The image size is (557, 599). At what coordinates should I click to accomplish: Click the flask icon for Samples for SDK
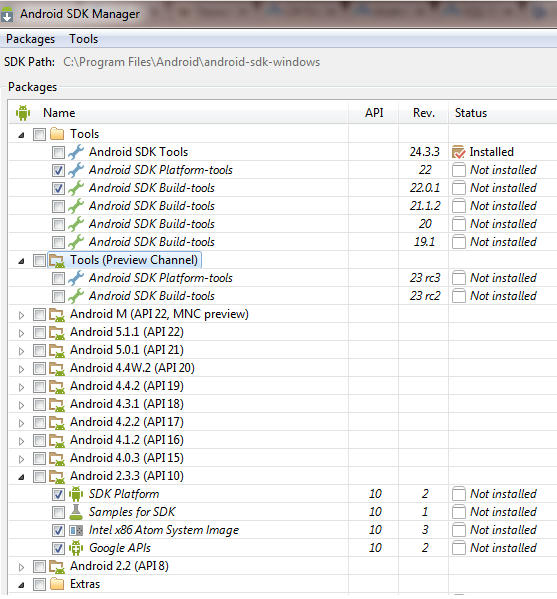pyautogui.click(x=76, y=512)
